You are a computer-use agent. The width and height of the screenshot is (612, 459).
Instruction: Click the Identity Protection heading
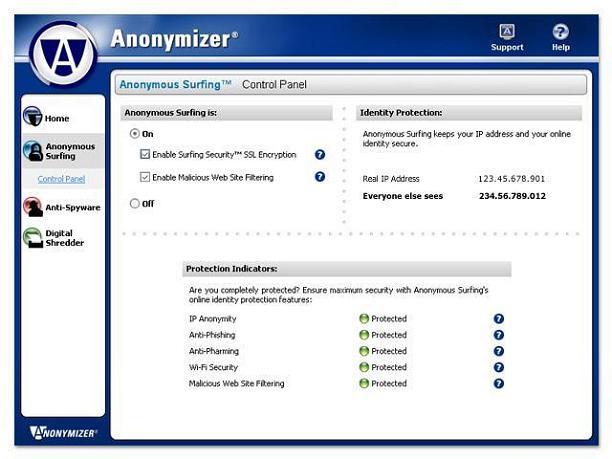(x=401, y=112)
